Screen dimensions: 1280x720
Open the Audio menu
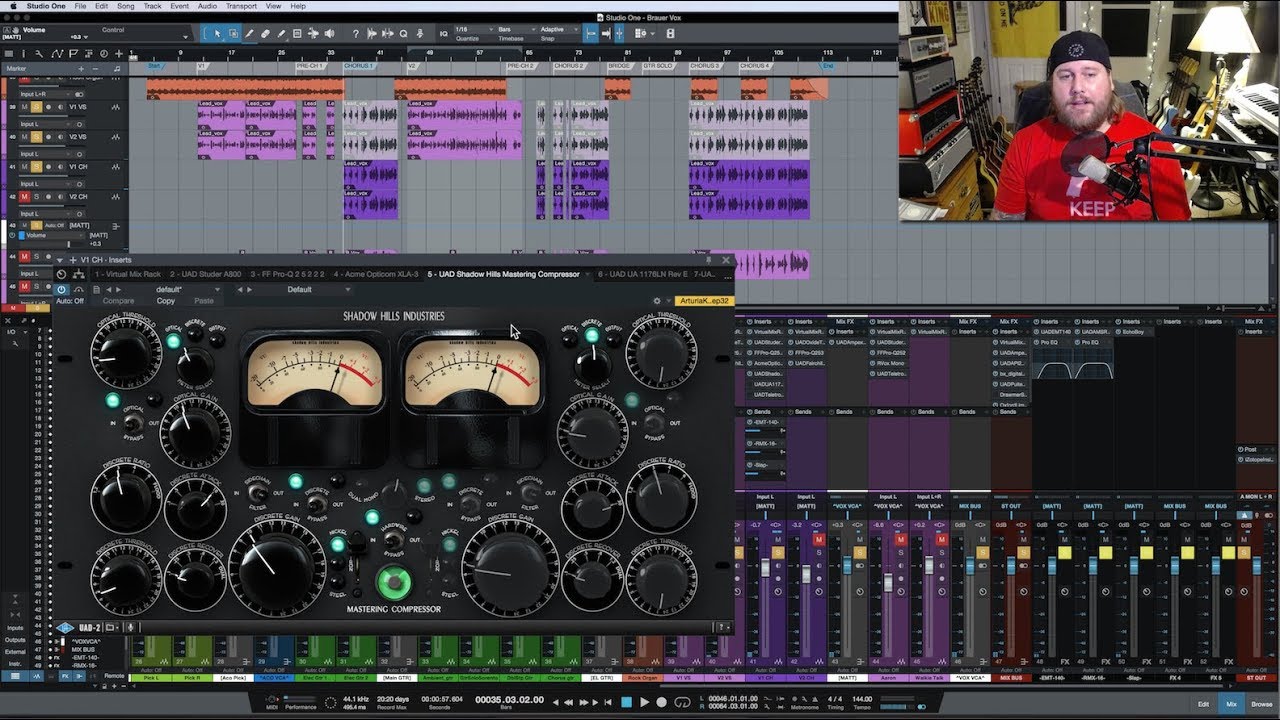[x=207, y=6]
